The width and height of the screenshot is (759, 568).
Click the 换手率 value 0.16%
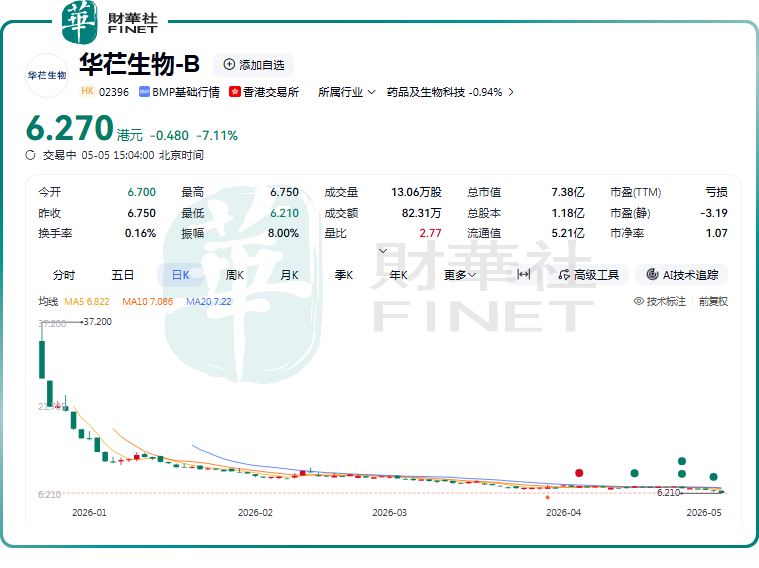coord(140,233)
